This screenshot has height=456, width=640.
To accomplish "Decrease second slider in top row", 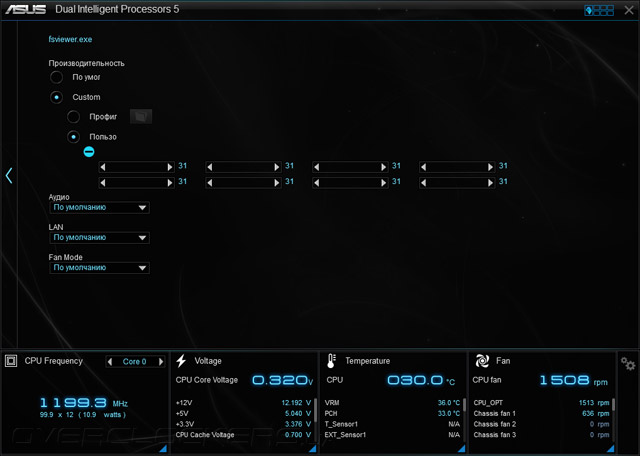I will coord(210,167).
